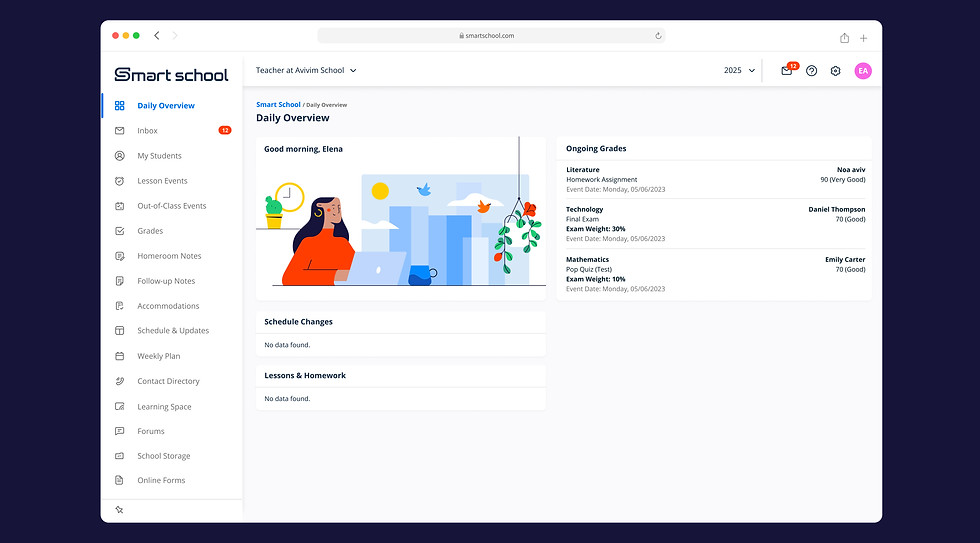Click the Inbox envelope icon in sidebar
Screen dimensions: 980x543
click(119, 131)
